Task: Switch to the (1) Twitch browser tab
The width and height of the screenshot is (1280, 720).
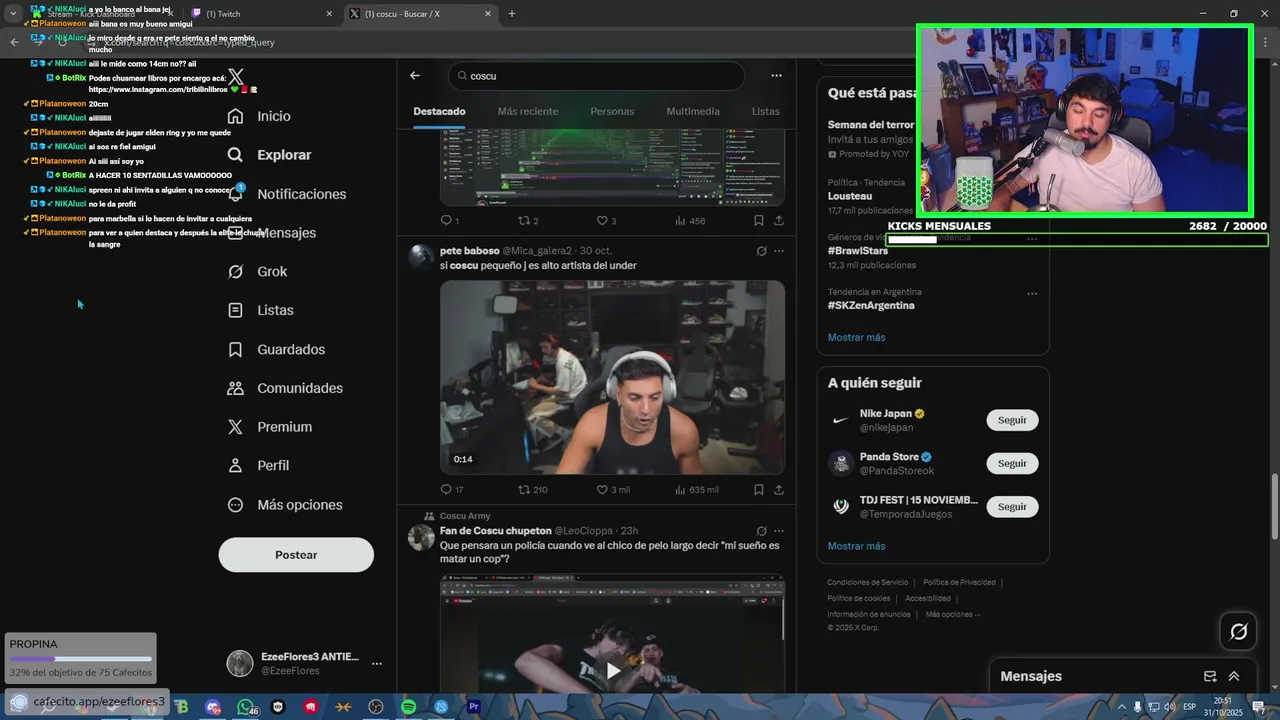Action: pyautogui.click(x=262, y=14)
